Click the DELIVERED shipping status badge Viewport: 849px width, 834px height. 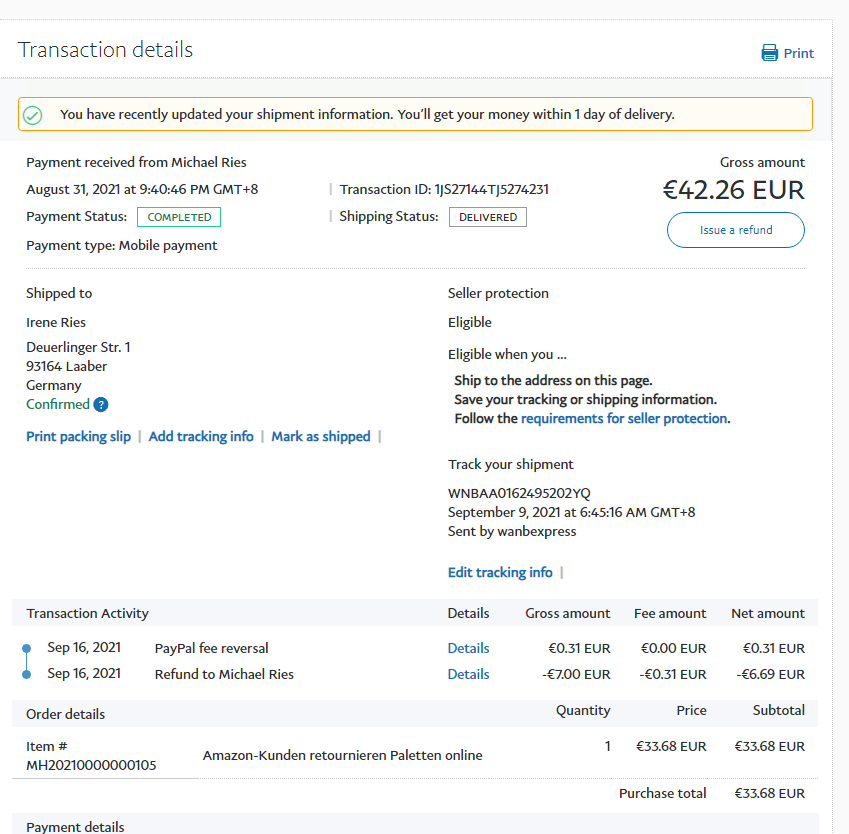click(x=487, y=217)
